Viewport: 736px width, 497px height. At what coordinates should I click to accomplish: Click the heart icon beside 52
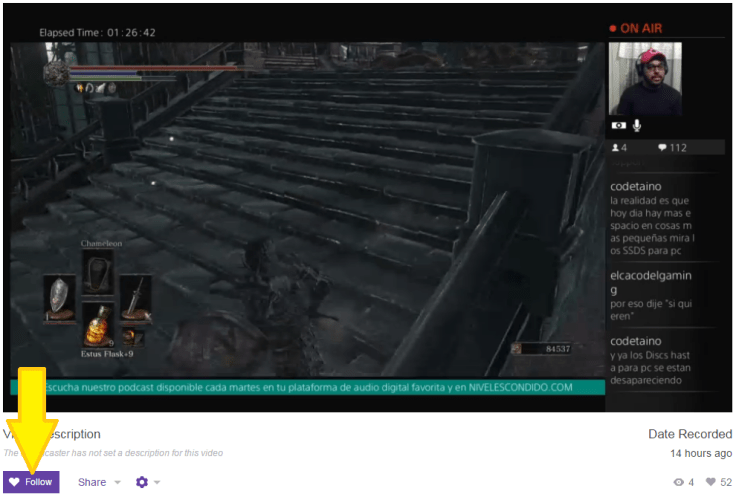[712, 482]
